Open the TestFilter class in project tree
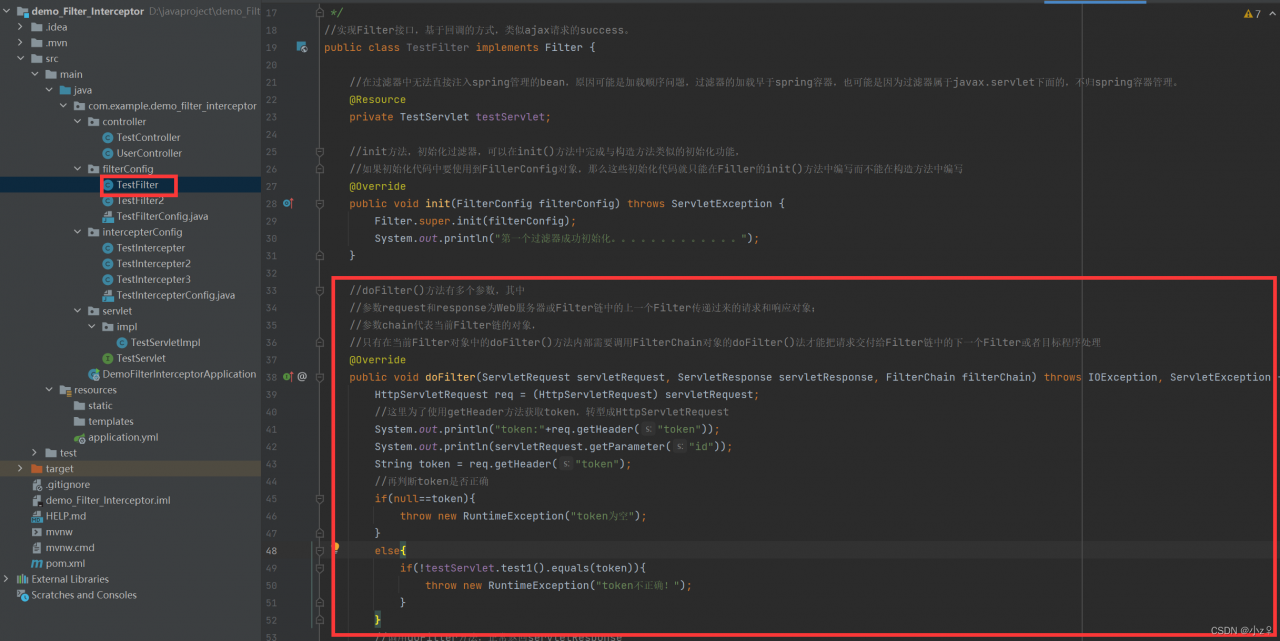Screen dimensions: 1280x641 click(x=137, y=185)
